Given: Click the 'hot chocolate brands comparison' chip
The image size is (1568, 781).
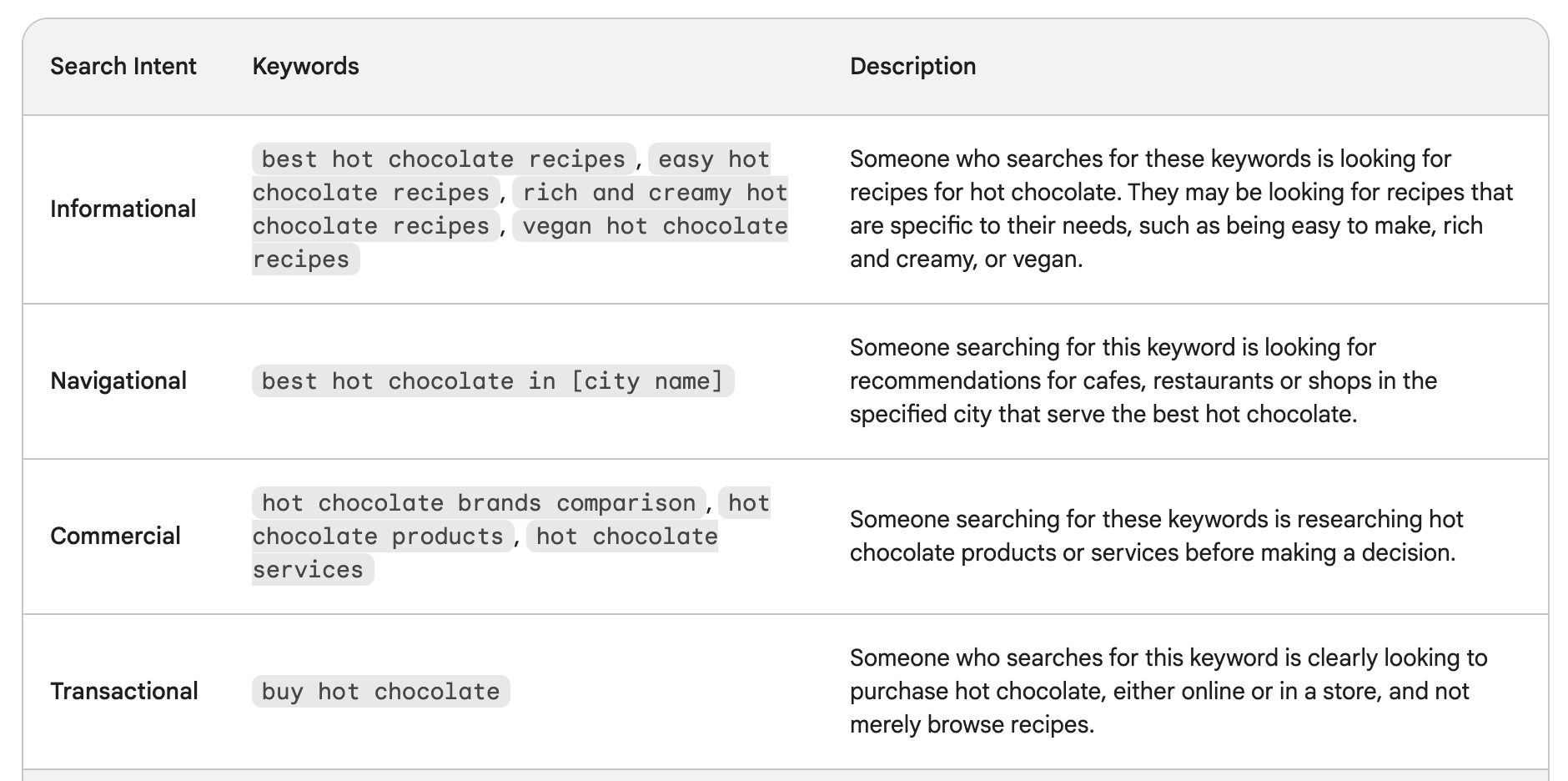Looking at the screenshot, I should point(478,503).
